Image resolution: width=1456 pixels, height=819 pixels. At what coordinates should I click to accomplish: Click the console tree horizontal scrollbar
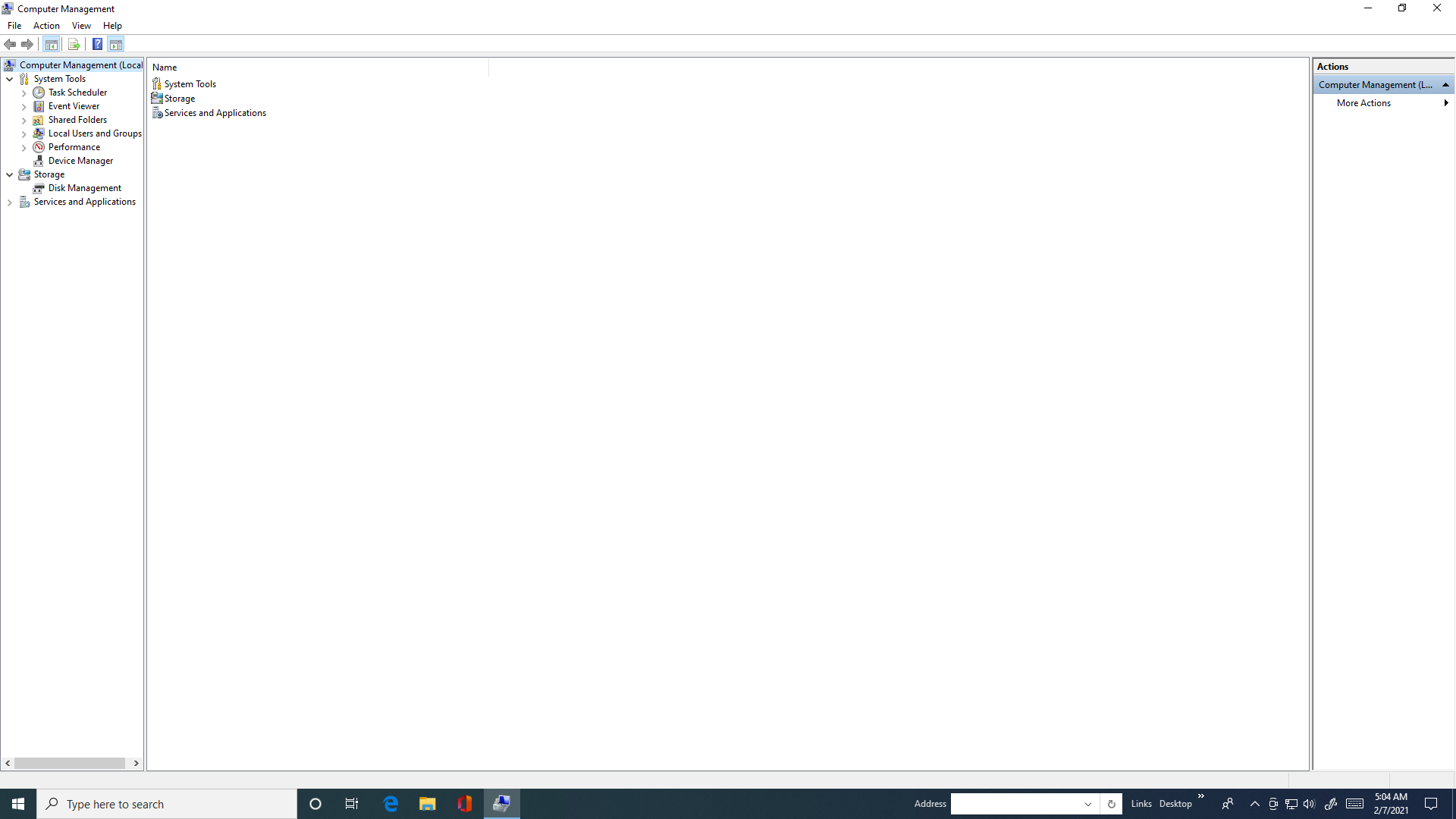pyautogui.click(x=70, y=764)
